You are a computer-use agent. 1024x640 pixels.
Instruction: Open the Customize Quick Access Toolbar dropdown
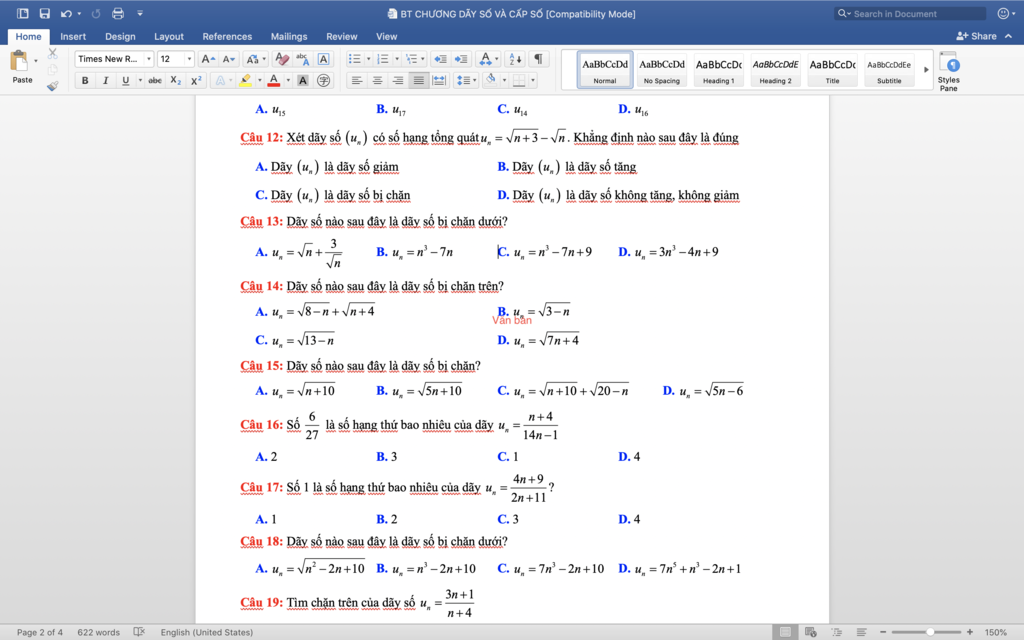click(x=140, y=13)
